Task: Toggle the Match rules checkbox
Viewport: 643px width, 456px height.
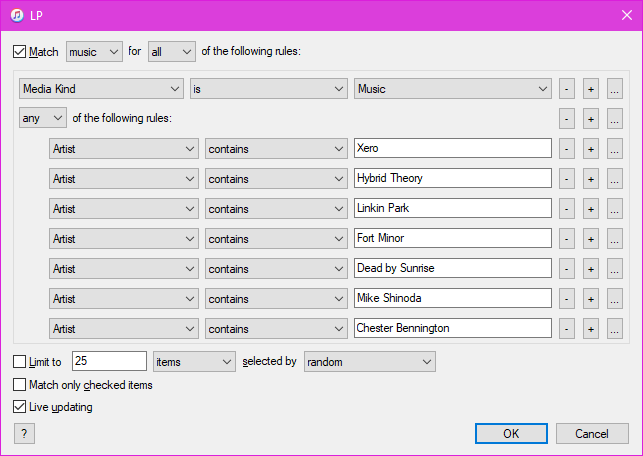Action: (x=19, y=52)
